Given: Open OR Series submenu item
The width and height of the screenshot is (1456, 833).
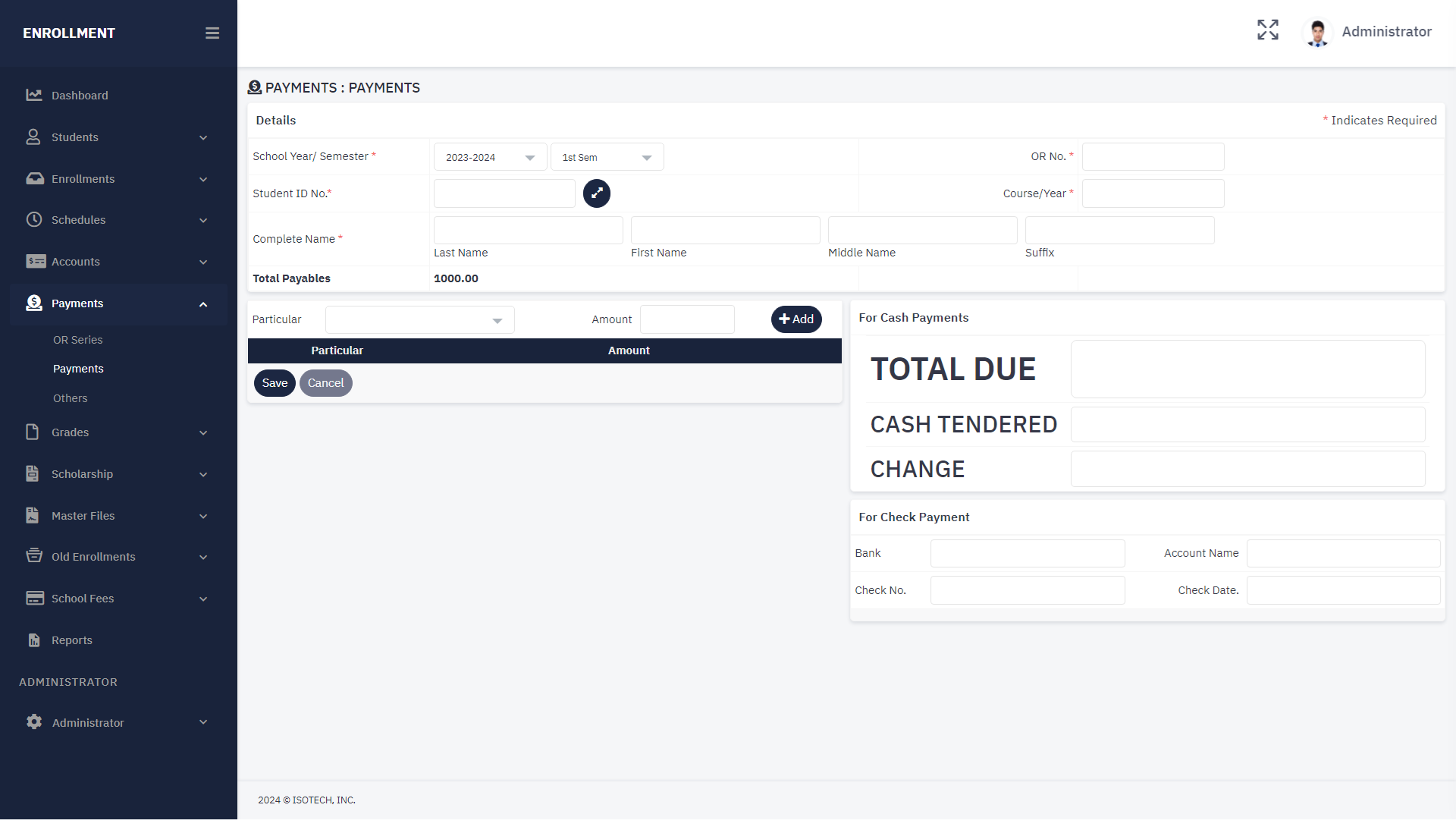Looking at the screenshot, I should pyautogui.click(x=77, y=340).
